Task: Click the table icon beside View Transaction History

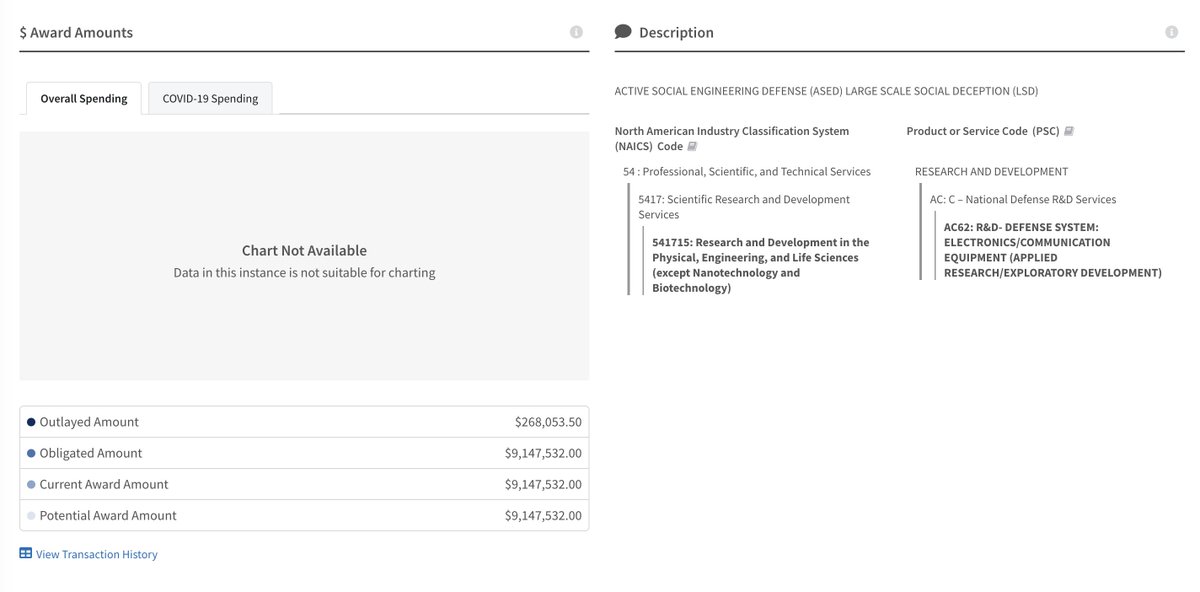Action: pos(26,553)
